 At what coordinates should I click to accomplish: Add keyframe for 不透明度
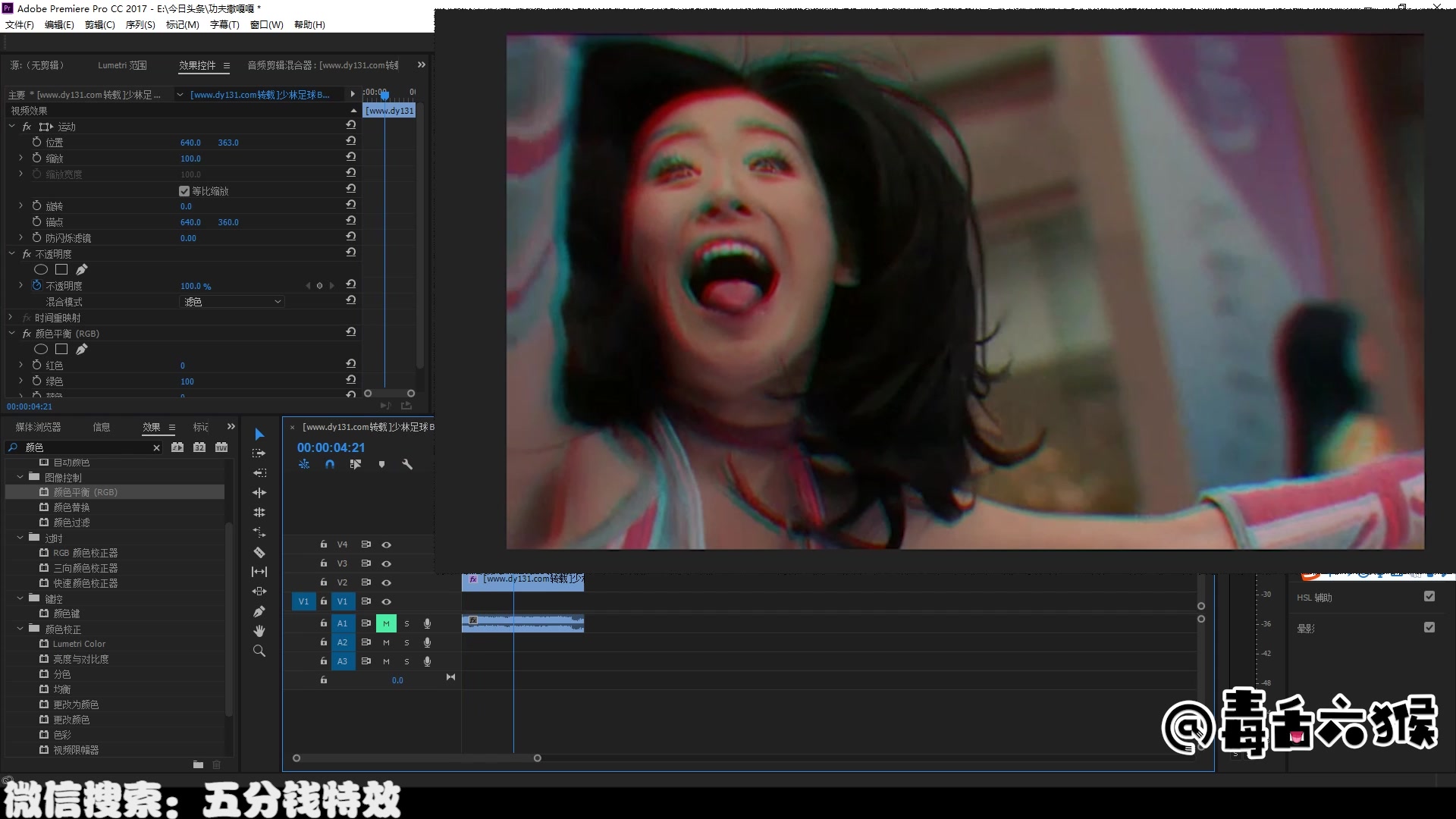click(319, 285)
